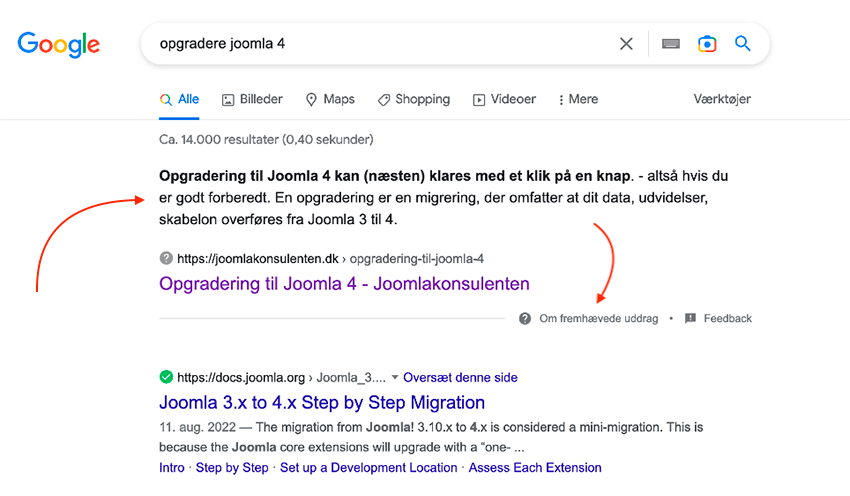The width and height of the screenshot is (850, 496).
Task: Open Værktøjer search tools
Action: click(722, 99)
